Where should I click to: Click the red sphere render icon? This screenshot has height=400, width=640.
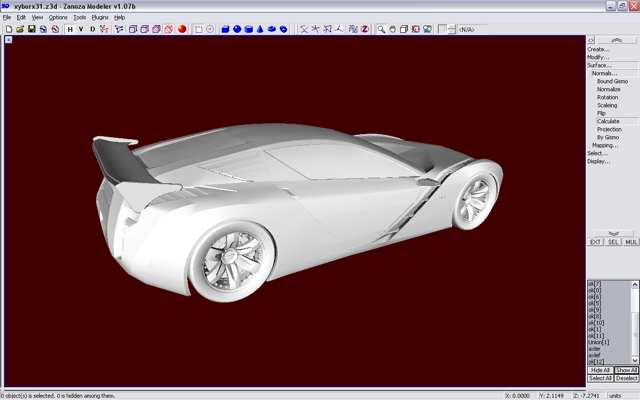(182, 29)
